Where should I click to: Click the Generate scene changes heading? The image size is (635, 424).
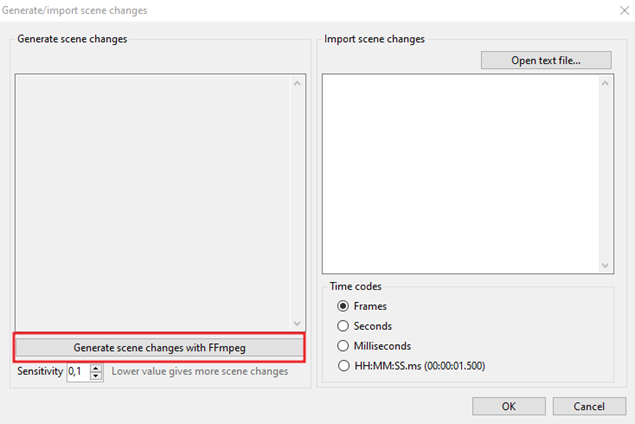click(72, 39)
